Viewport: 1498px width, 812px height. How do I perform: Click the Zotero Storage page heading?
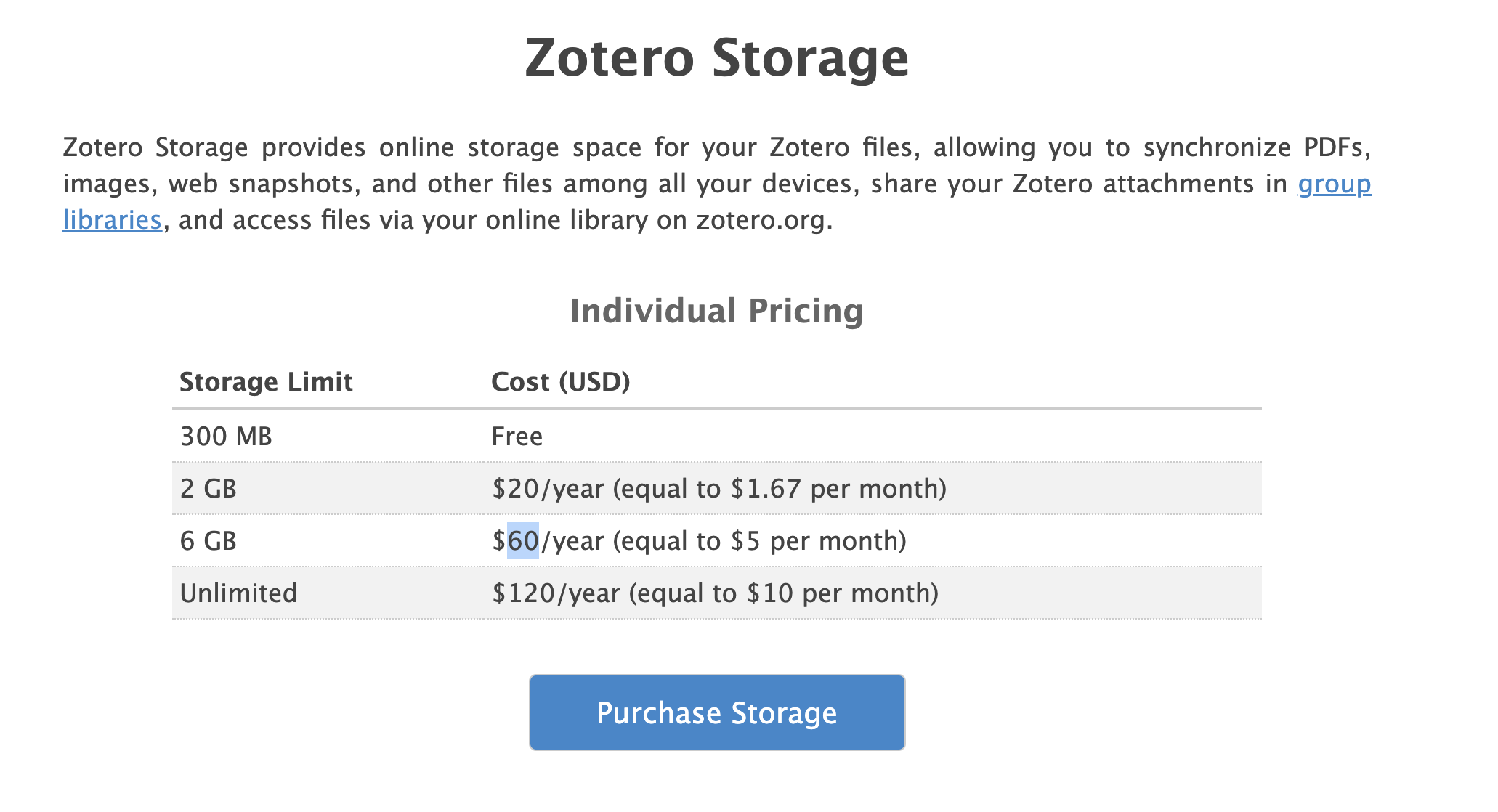716,57
